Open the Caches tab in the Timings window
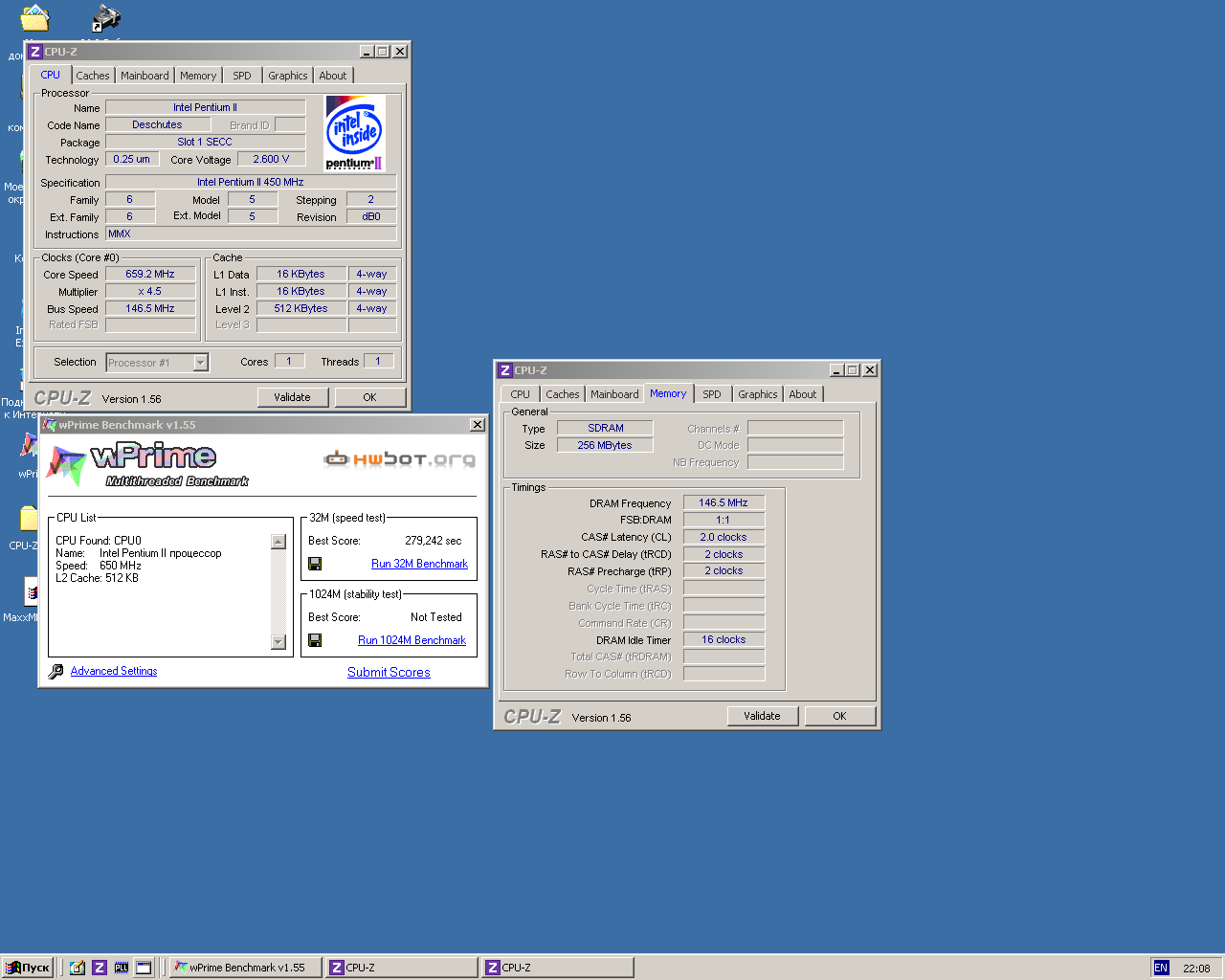The width and height of the screenshot is (1225, 980). 563,394
